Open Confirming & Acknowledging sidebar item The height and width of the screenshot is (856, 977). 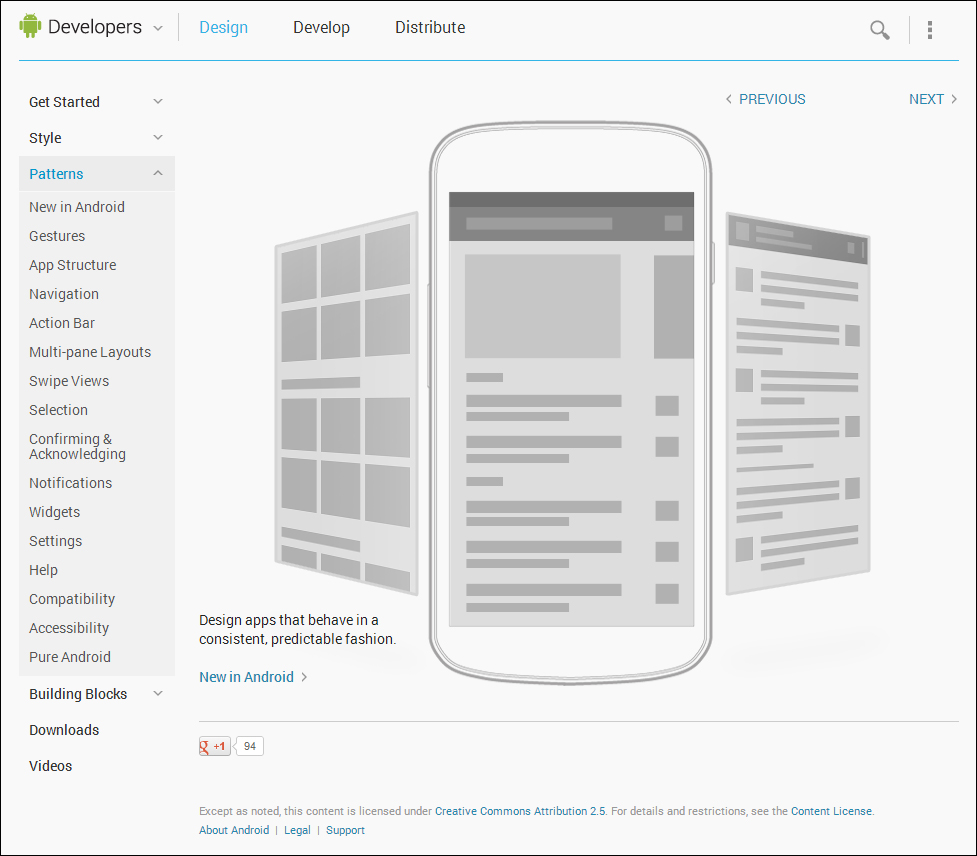point(77,447)
